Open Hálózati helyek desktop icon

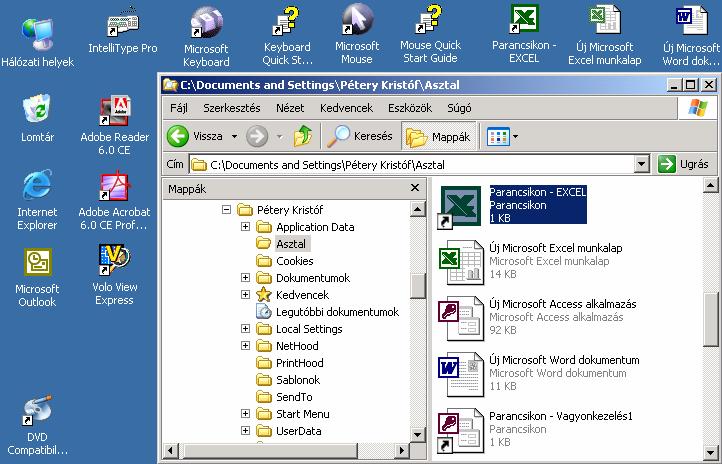(x=37, y=43)
